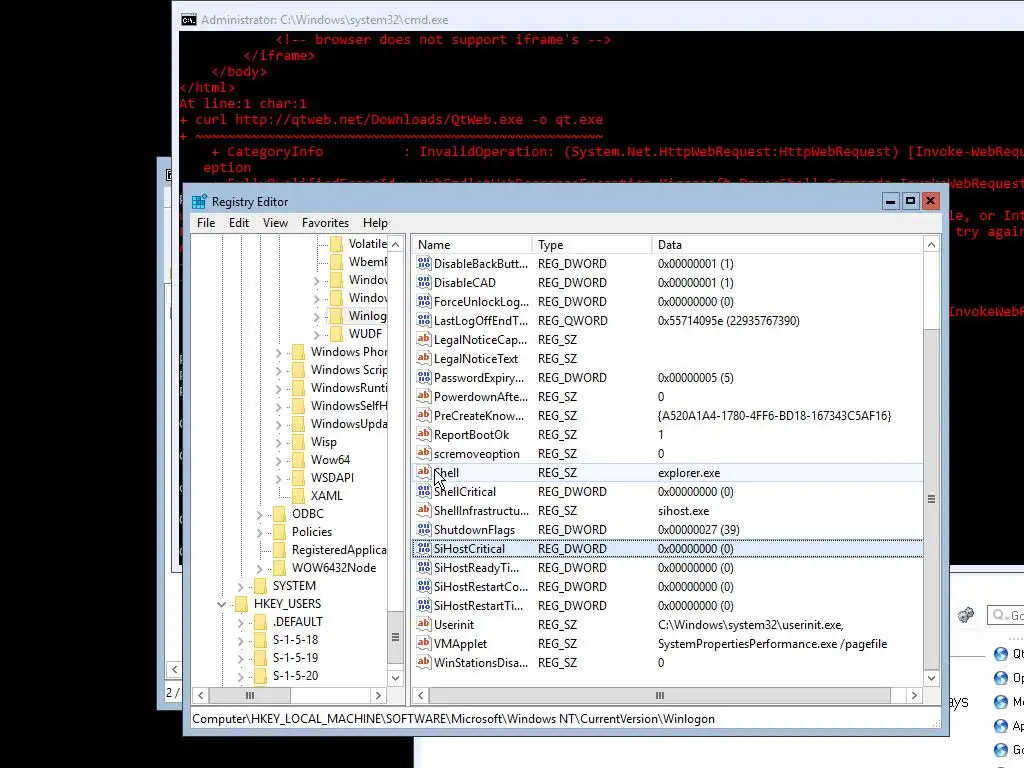Expand the SYSTEM hive

241,586
